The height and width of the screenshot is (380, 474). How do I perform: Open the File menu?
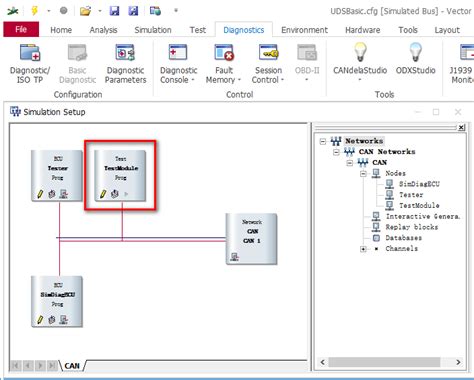pos(21,29)
